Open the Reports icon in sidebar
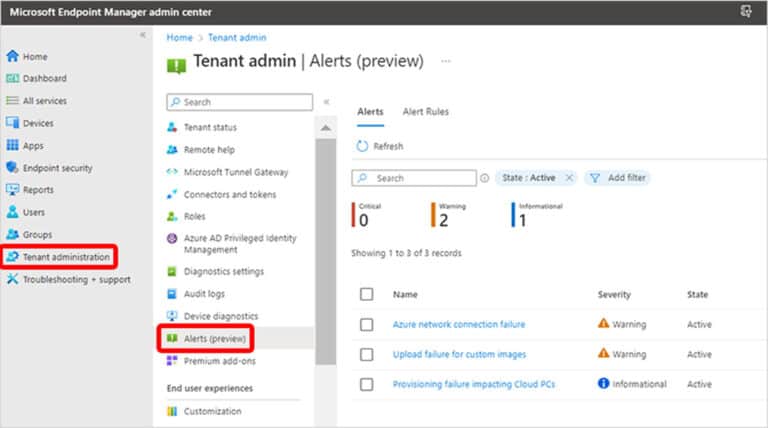 point(12,190)
